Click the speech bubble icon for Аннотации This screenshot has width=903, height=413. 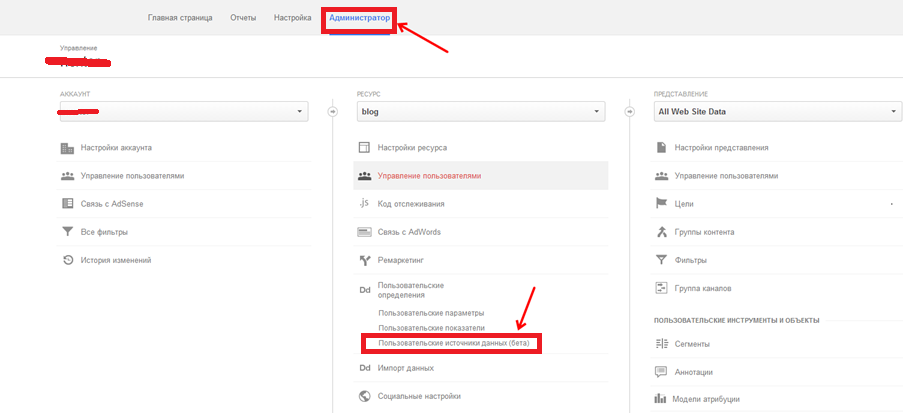(661, 372)
